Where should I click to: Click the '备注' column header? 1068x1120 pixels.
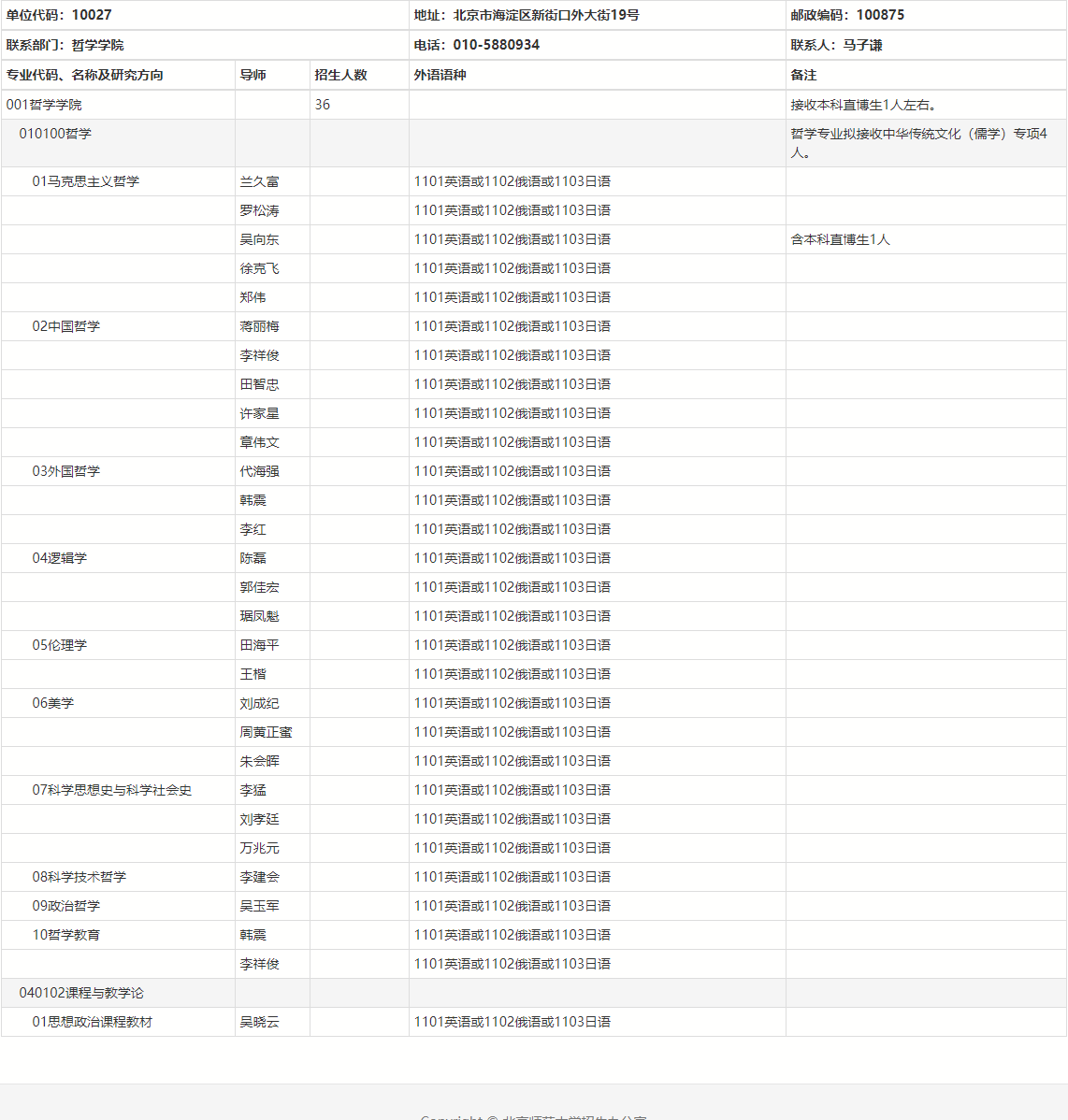[803, 75]
